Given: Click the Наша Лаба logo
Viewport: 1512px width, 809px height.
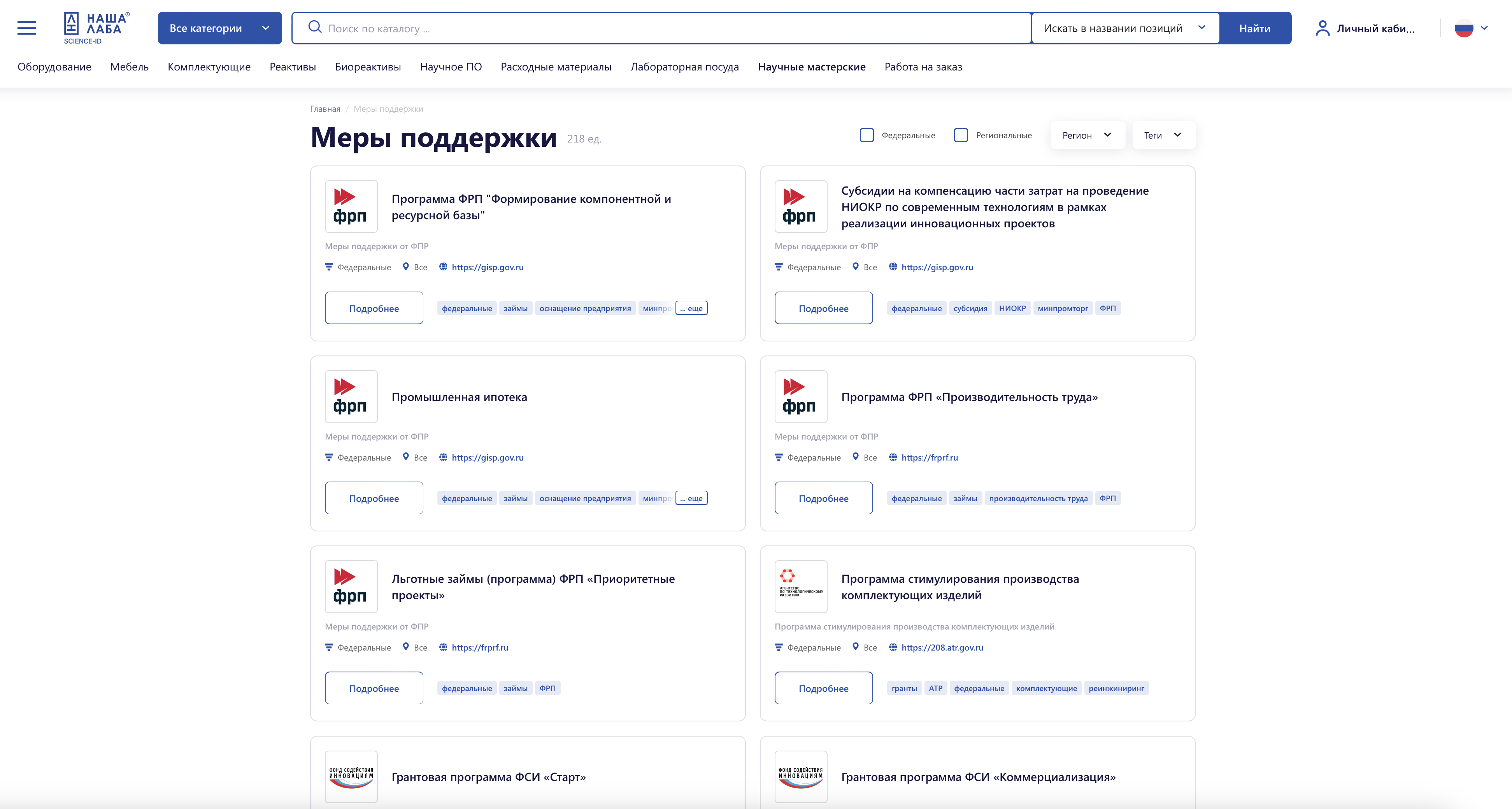Looking at the screenshot, I should coord(97,28).
